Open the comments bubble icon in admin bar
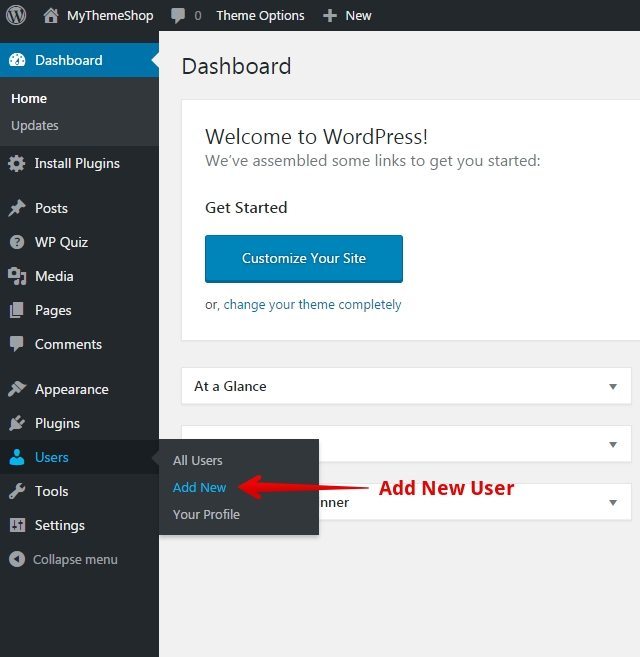The width and height of the screenshot is (640, 657). (178, 16)
